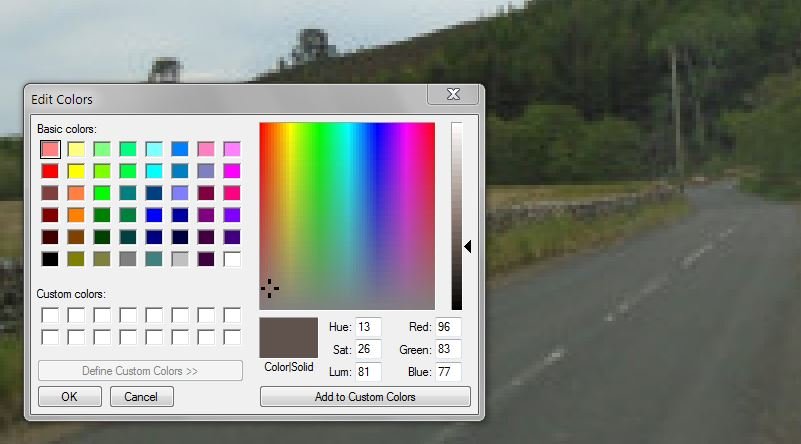Image resolution: width=801 pixels, height=444 pixels.
Task: Choose the bright magenta swatch in second row
Action: coord(232,171)
